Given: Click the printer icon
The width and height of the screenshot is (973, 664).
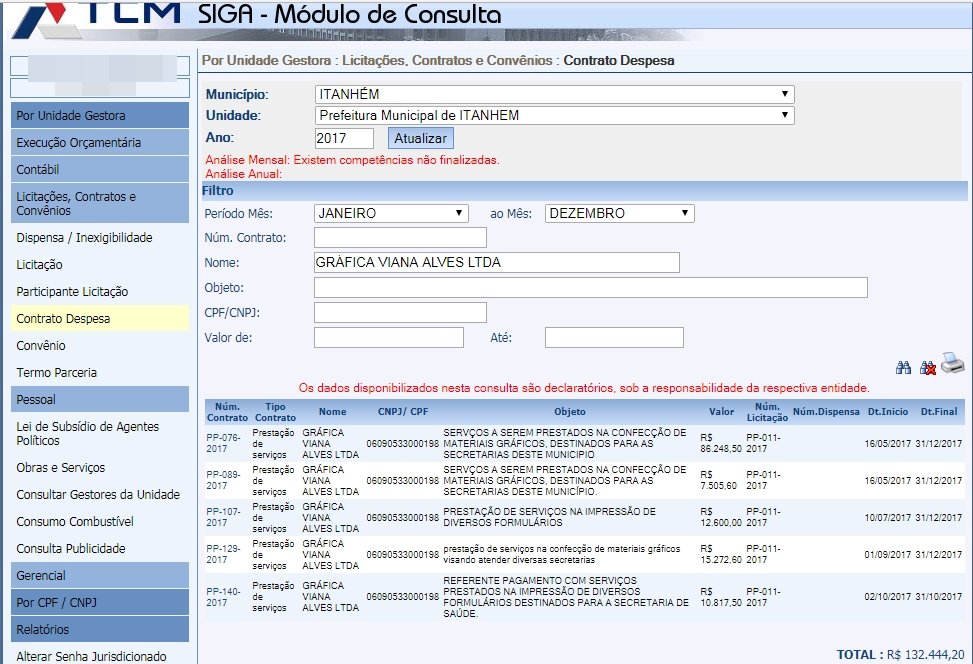Looking at the screenshot, I should click(x=952, y=365).
